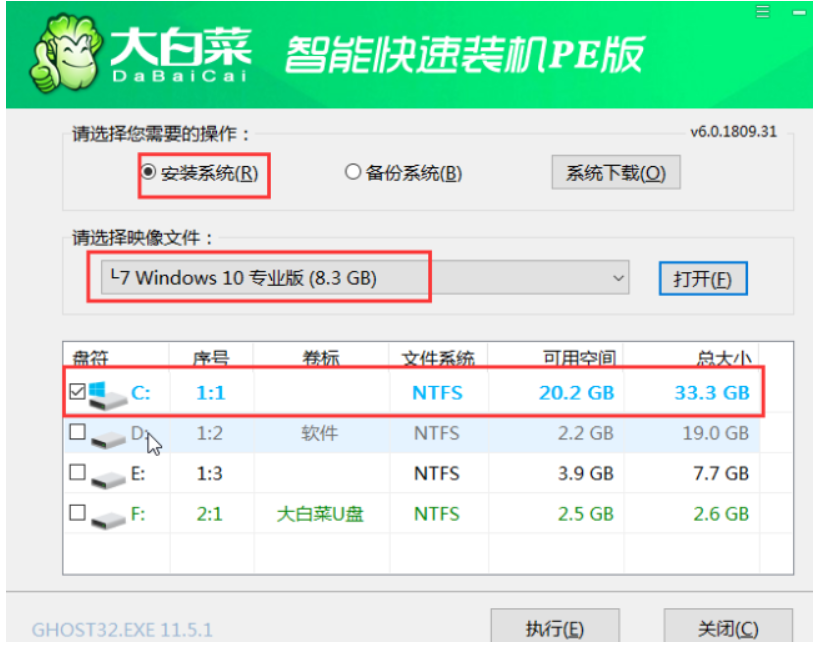The image size is (818, 669).
Task: Click the 2.2 GB free space cell
Action: [x=585, y=433]
